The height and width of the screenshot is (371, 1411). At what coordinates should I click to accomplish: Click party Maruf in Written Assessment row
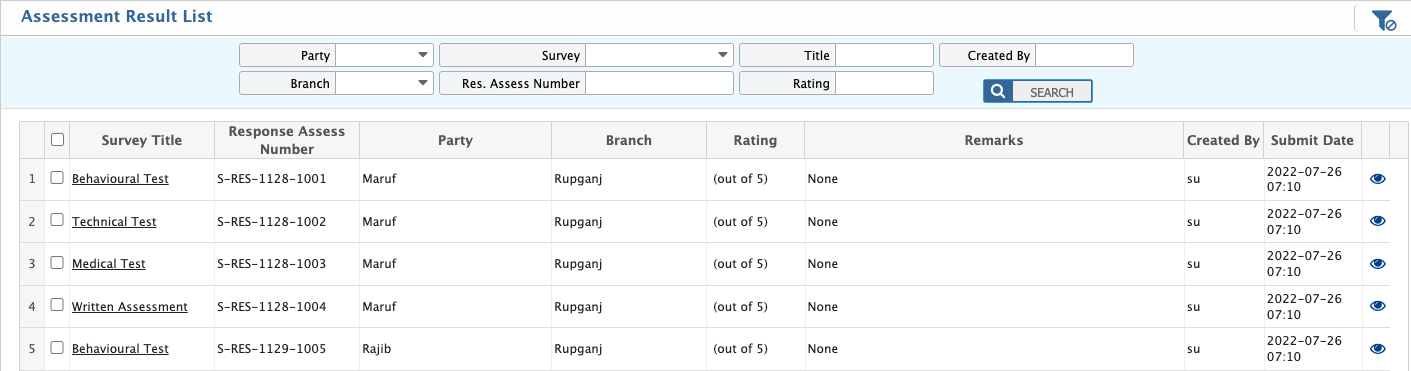pos(379,307)
